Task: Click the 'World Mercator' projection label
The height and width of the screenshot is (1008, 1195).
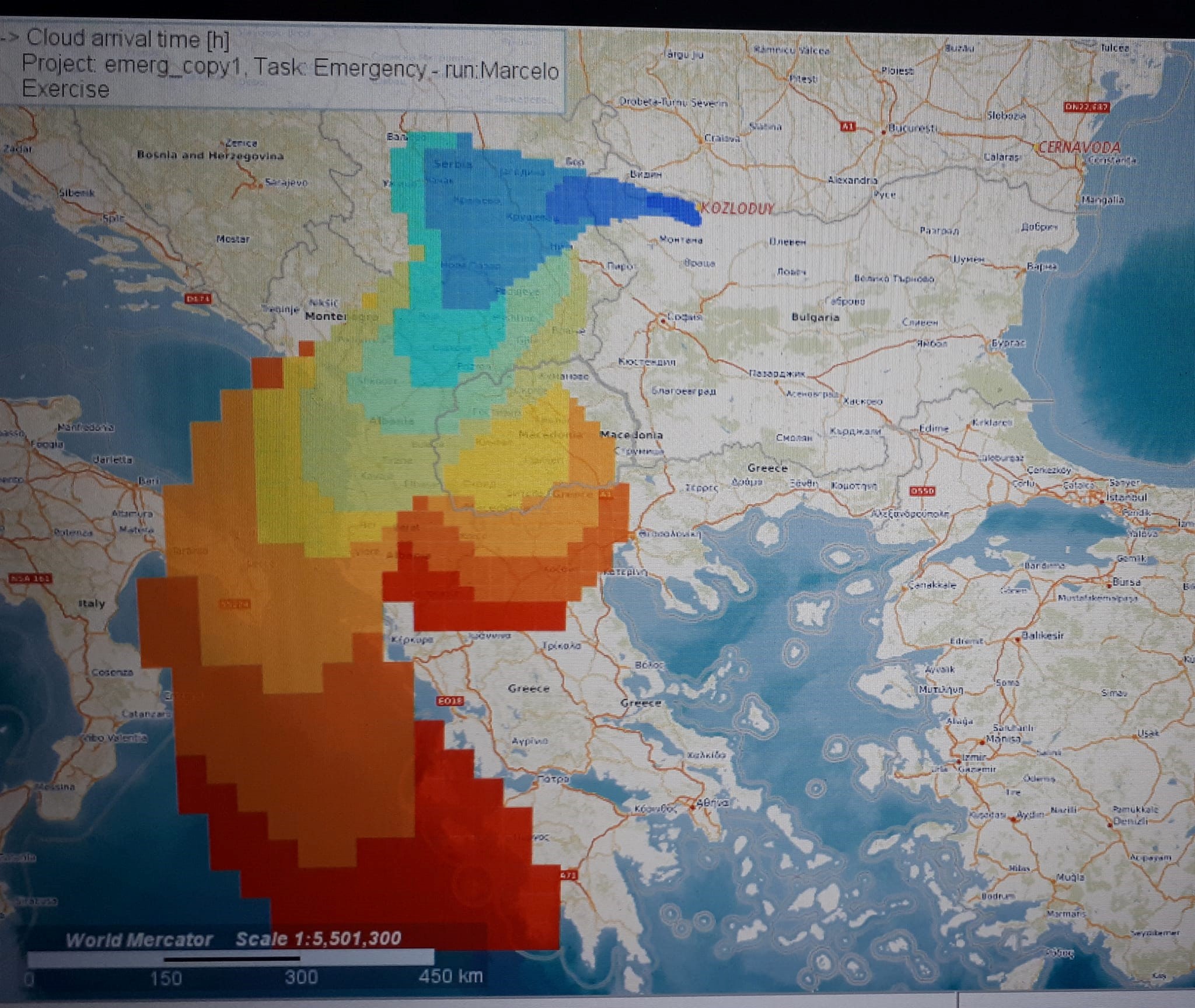Action: pyautogui.click(x=139, y=939)
